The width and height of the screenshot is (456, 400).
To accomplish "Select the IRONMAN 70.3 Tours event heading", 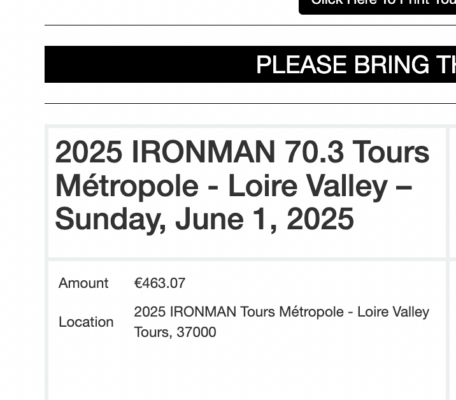I will pyautogui.click(x=242, y=185).
